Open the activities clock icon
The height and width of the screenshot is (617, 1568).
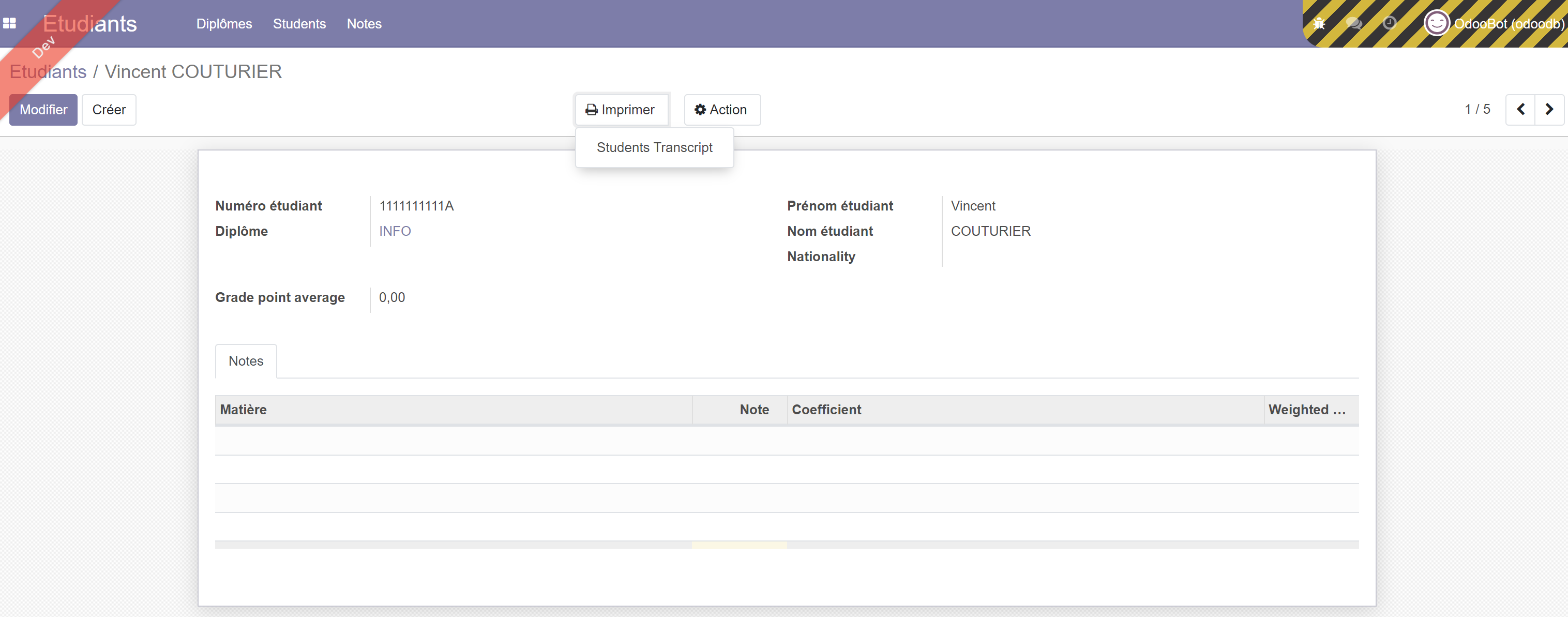(1389, 24)
